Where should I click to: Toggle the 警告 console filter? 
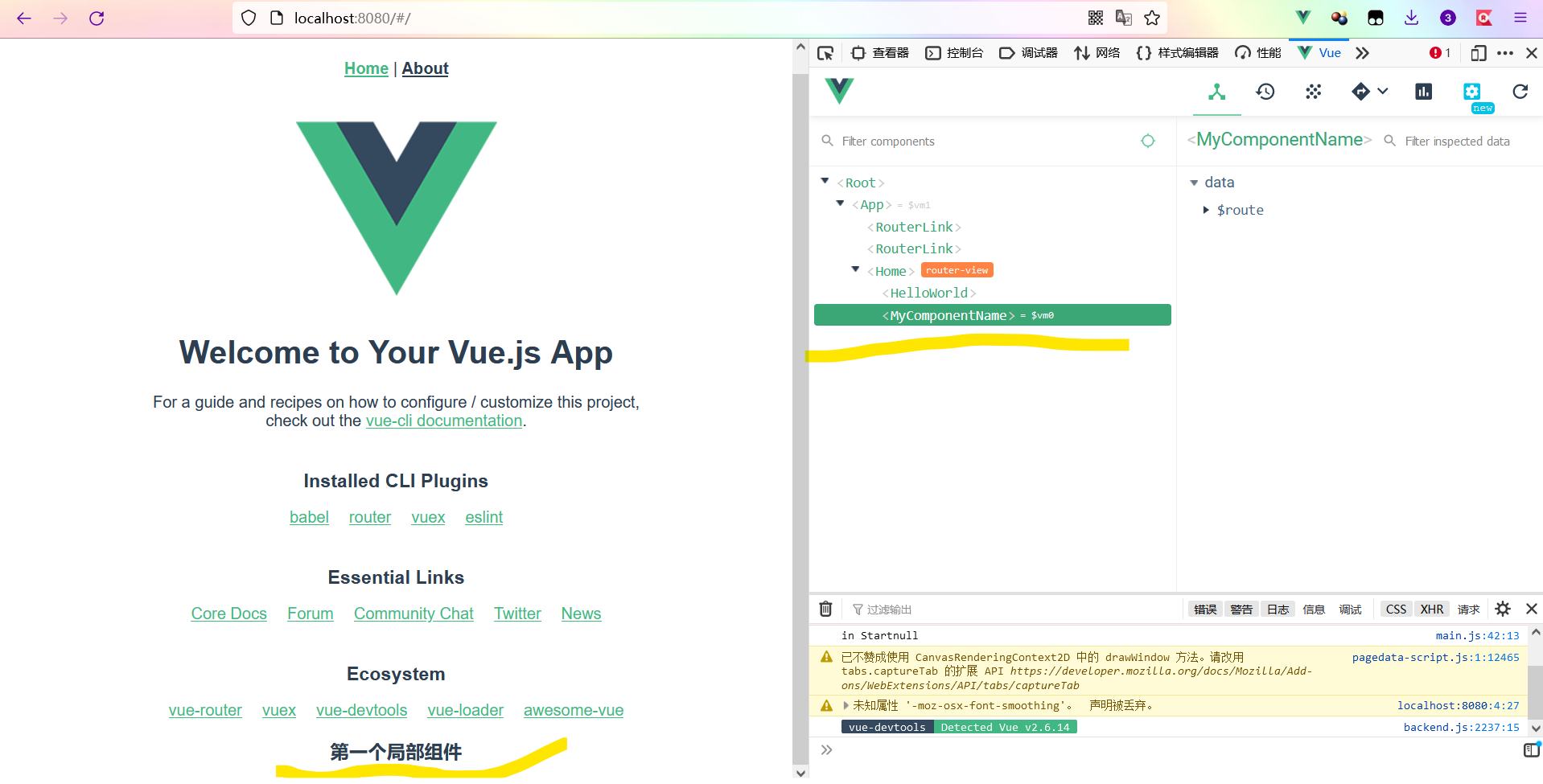[x=1241, y=610]
